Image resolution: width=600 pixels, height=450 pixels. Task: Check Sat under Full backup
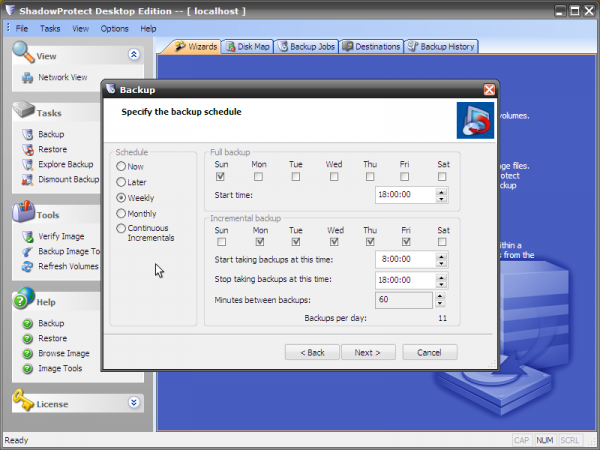442,176
